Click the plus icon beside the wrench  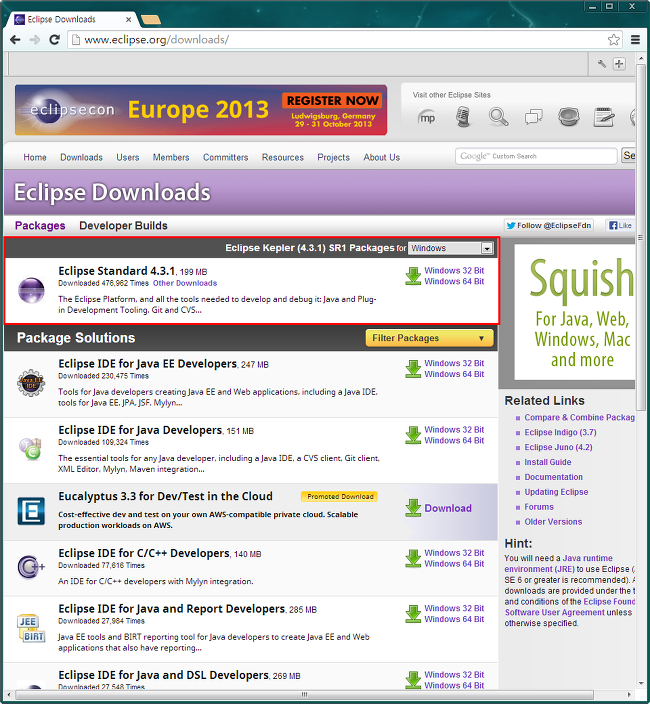[619, 64]
